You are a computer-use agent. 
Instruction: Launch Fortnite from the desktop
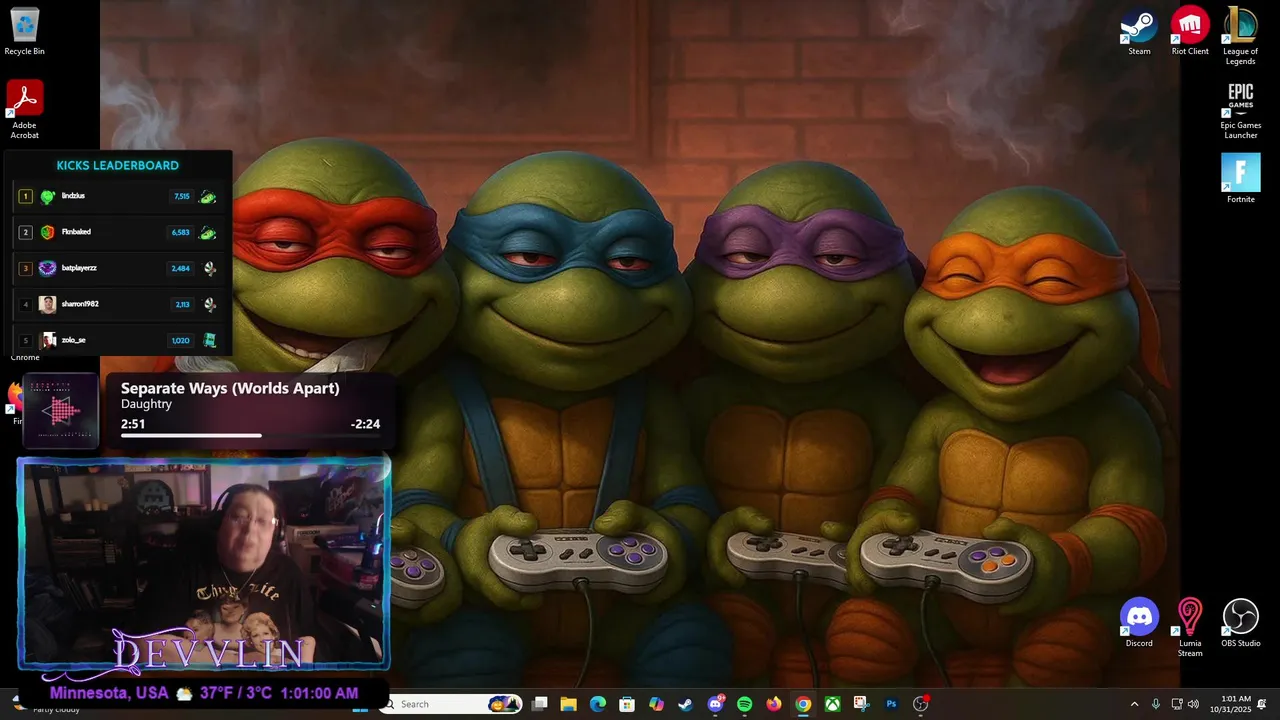[x=1240, y=178]
